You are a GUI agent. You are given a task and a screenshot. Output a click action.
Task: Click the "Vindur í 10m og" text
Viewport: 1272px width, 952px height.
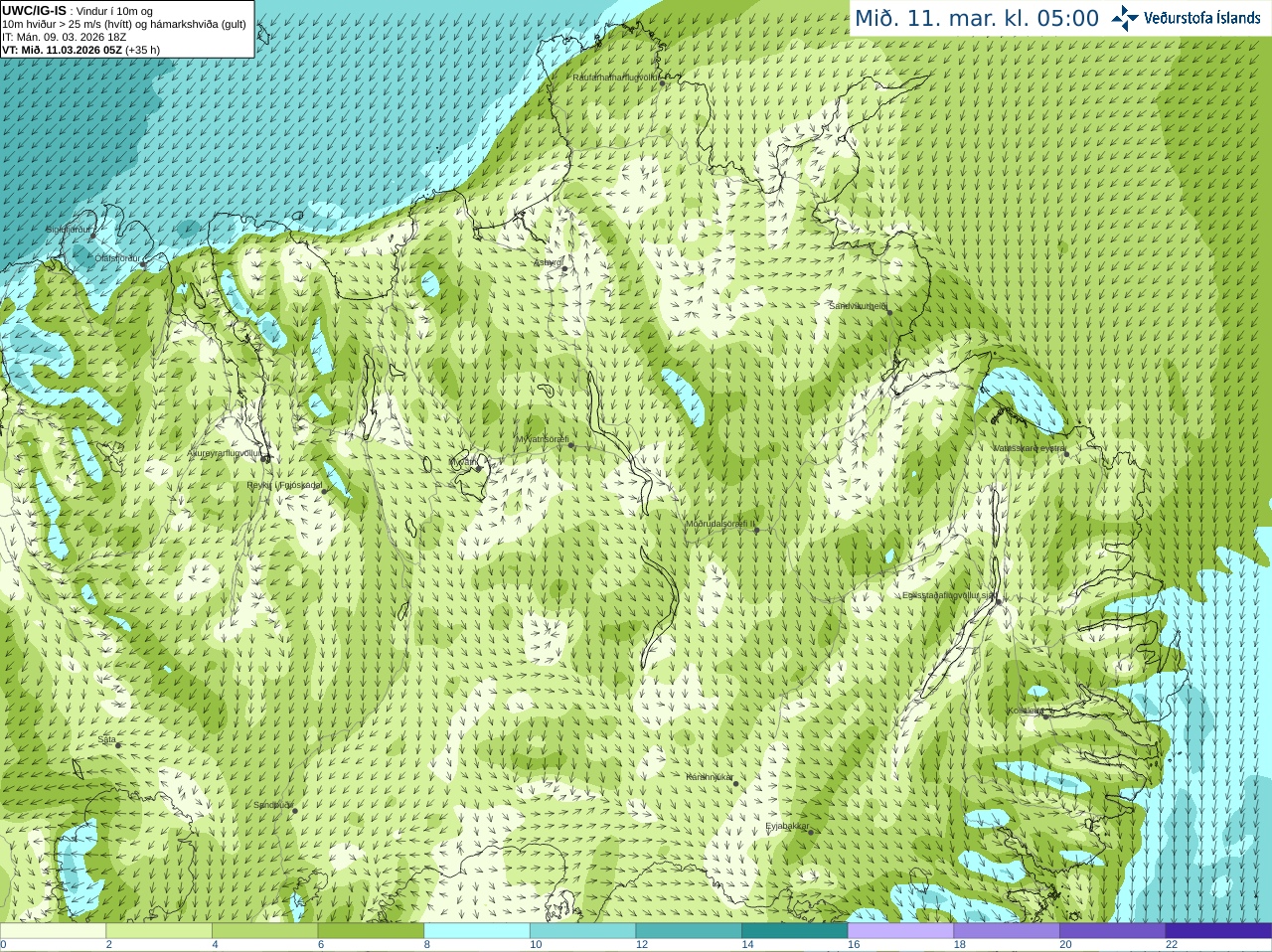point(114,11)
